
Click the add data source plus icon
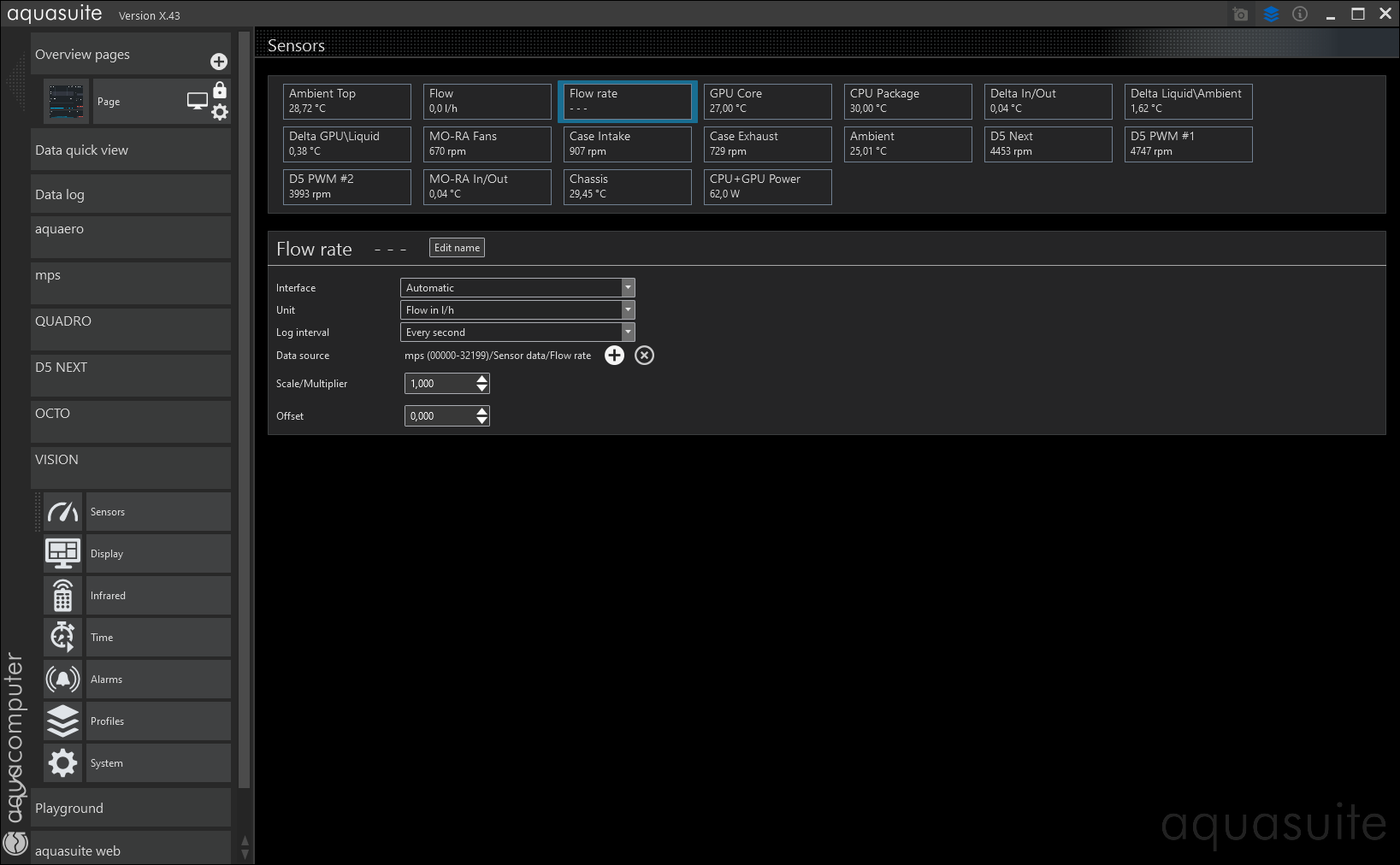(x=614, y=356)
